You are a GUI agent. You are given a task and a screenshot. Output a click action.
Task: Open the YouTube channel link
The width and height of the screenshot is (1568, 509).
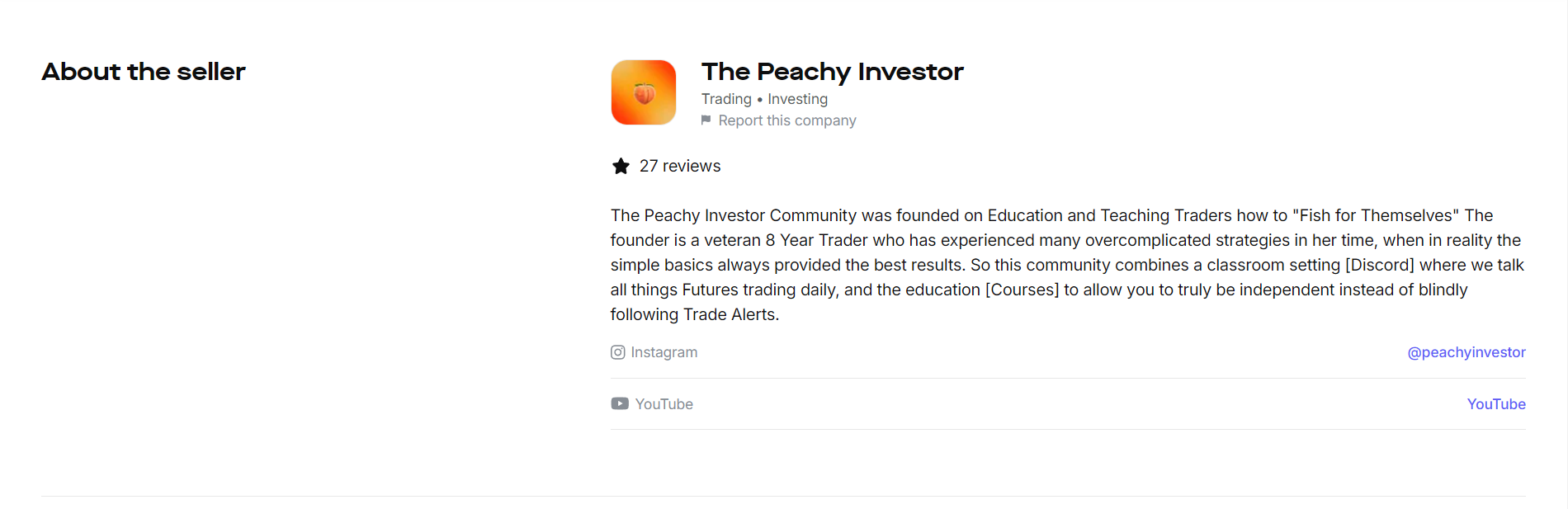[x=1496, y=403]
